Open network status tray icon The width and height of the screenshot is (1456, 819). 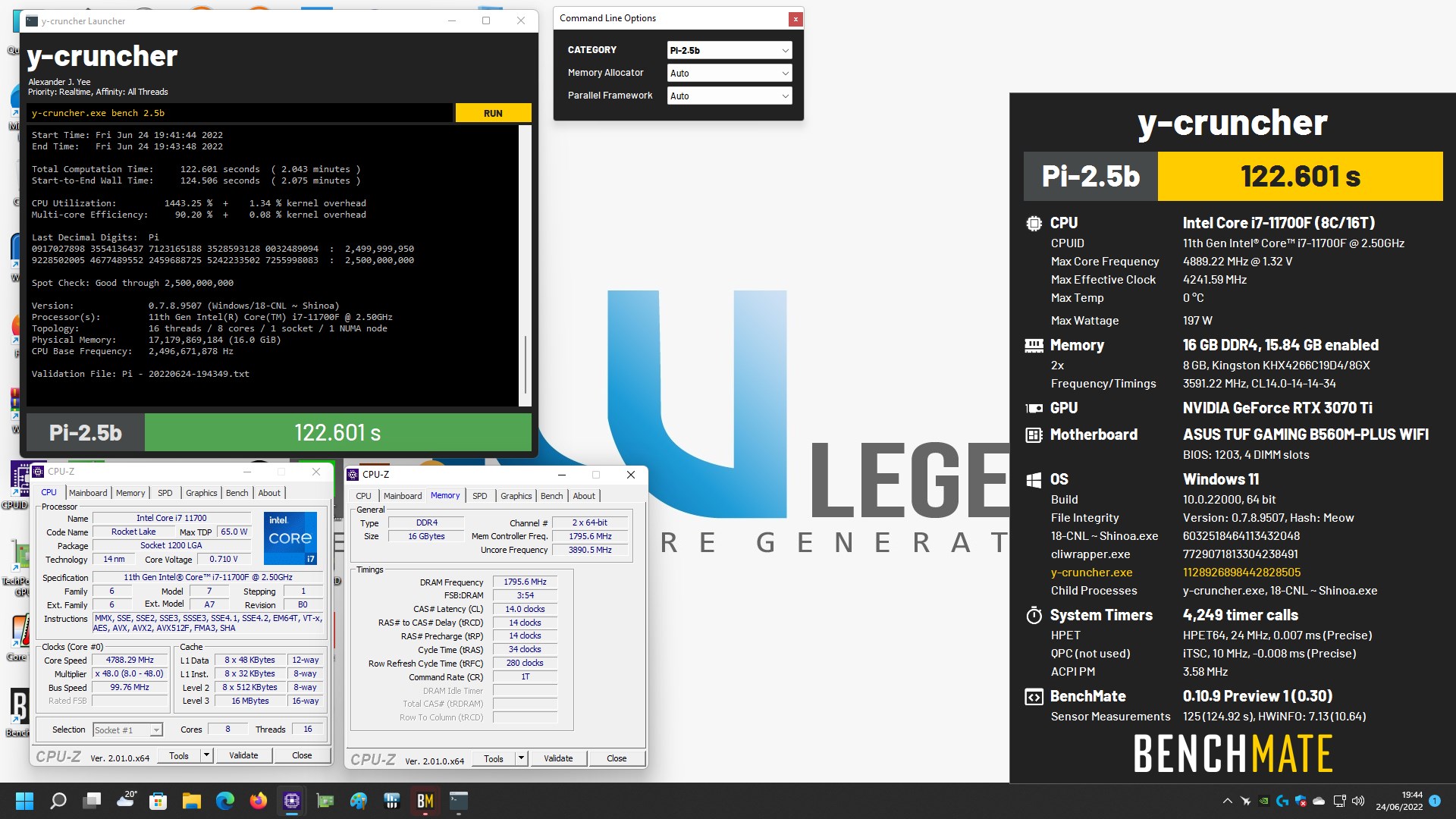click(x=1340, y=801)
